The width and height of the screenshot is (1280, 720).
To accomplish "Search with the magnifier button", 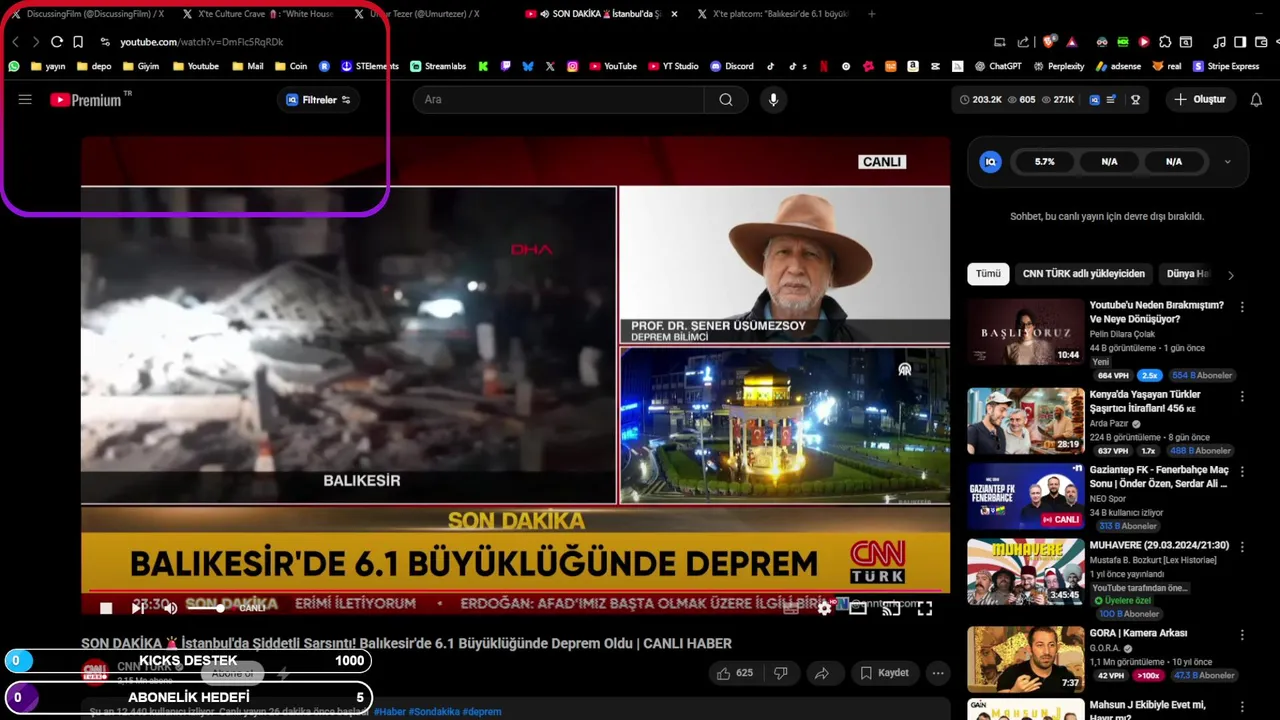I will [726, 100].
